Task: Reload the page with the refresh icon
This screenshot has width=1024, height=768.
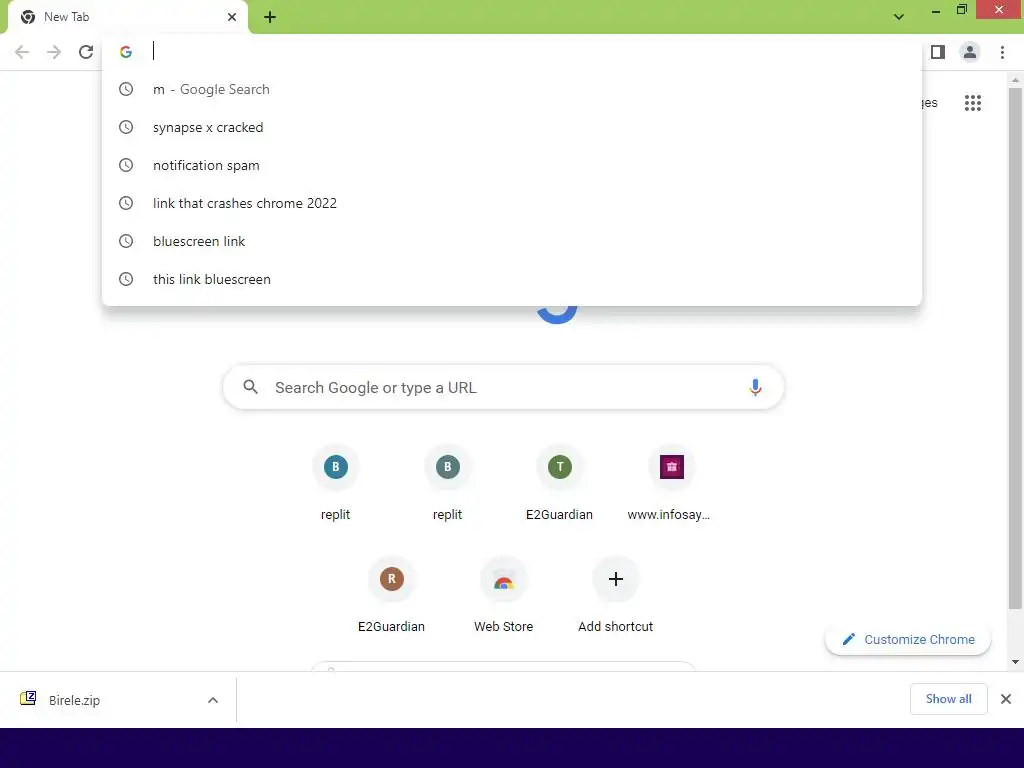Action: tap(86, 52)
